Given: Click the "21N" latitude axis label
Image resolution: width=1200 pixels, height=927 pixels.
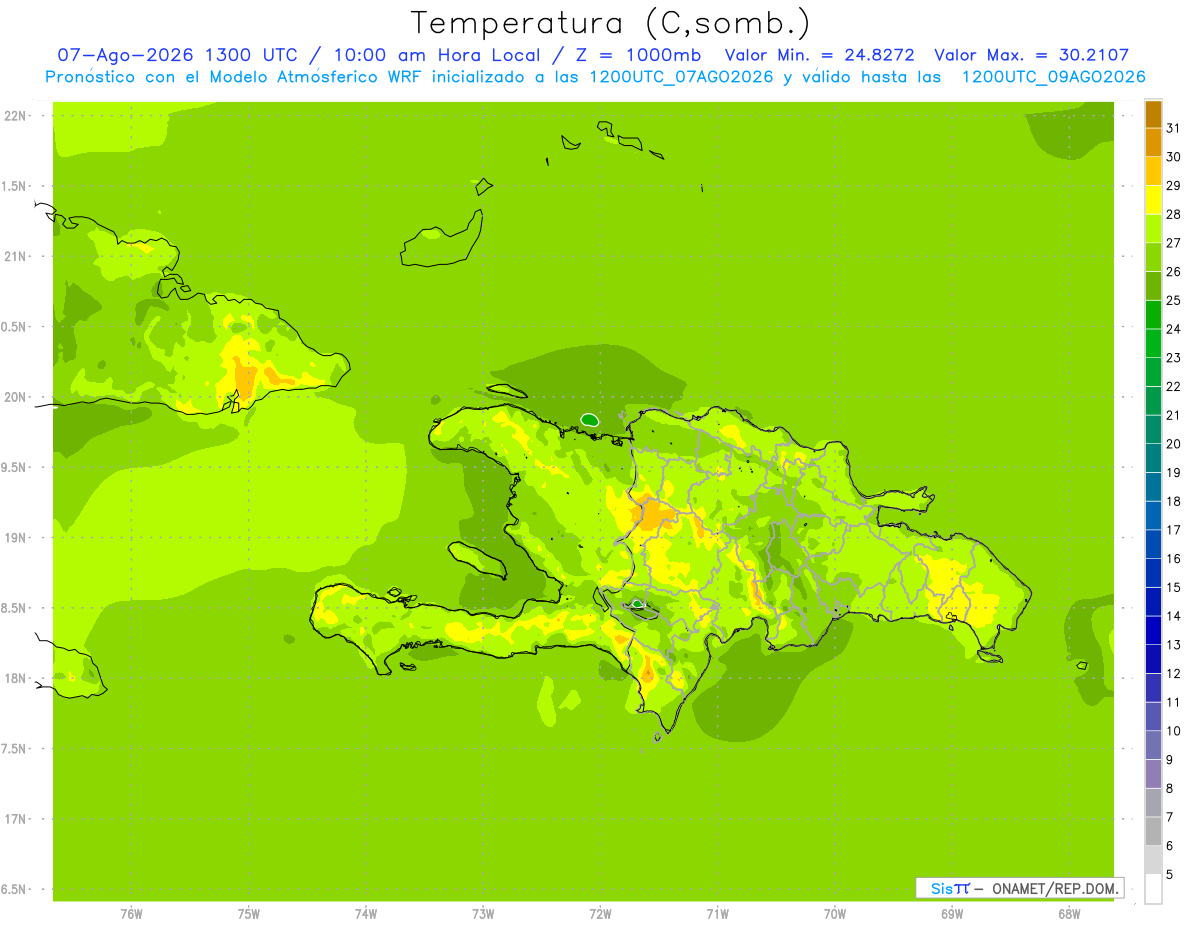Looking at the screenshot, I should [14, 256].
